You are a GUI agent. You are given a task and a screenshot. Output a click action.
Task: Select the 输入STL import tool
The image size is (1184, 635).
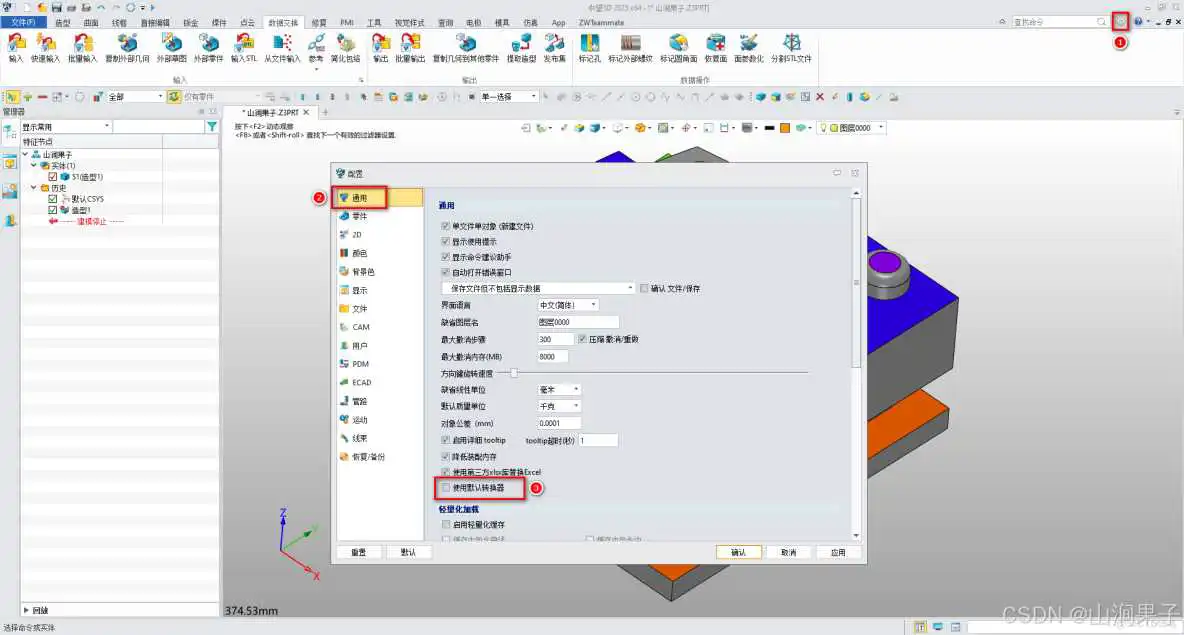242,45
